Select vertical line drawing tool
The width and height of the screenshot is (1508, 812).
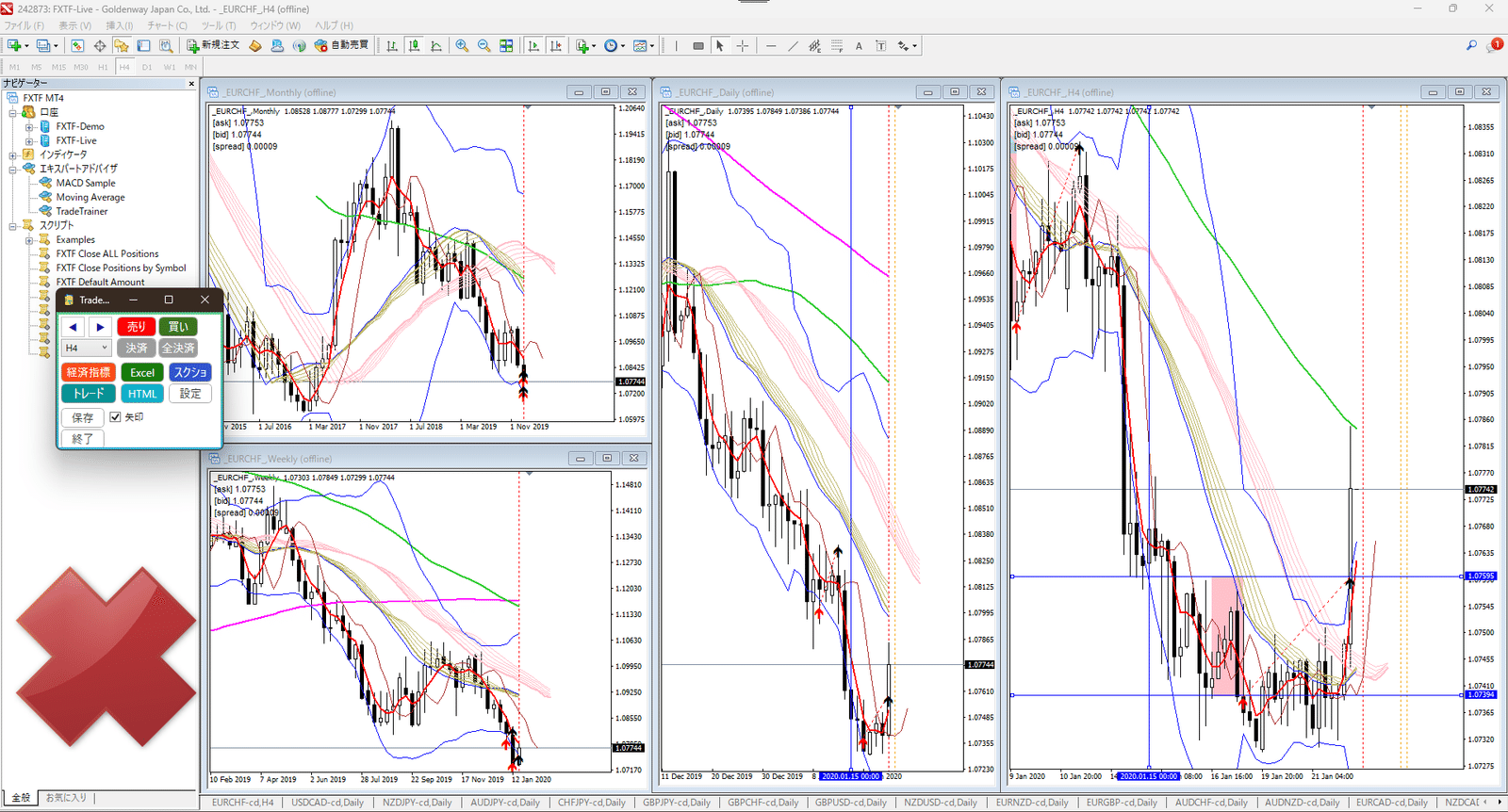676,45
